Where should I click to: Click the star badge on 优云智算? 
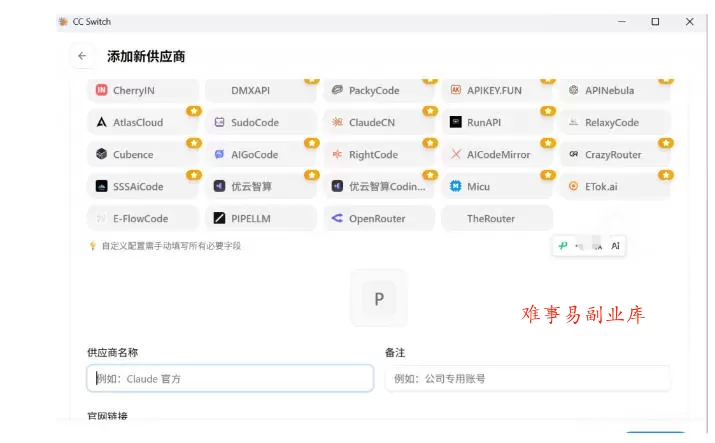point(312,175)
